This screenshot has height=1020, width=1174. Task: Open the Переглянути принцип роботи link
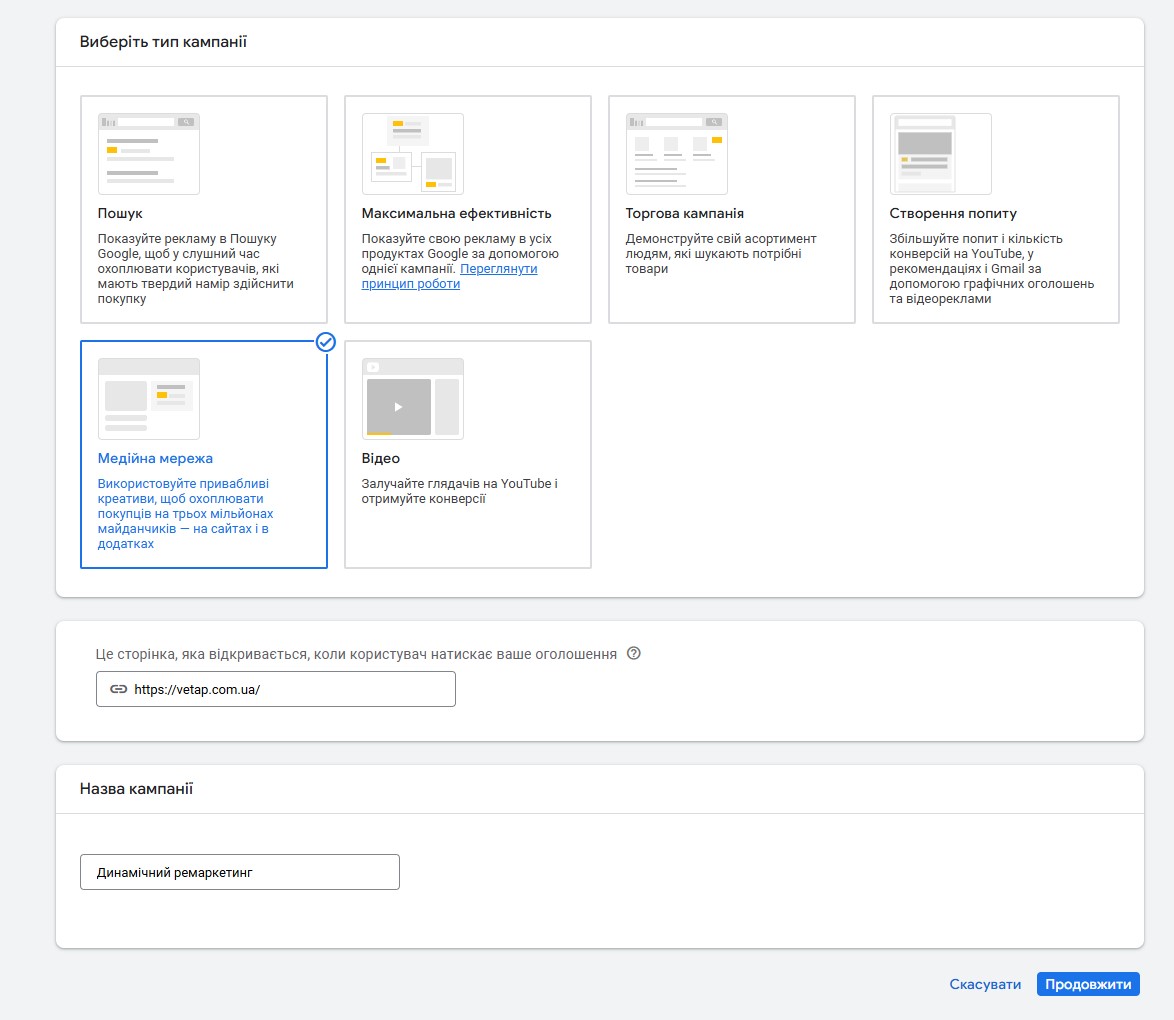click(450, 276)
